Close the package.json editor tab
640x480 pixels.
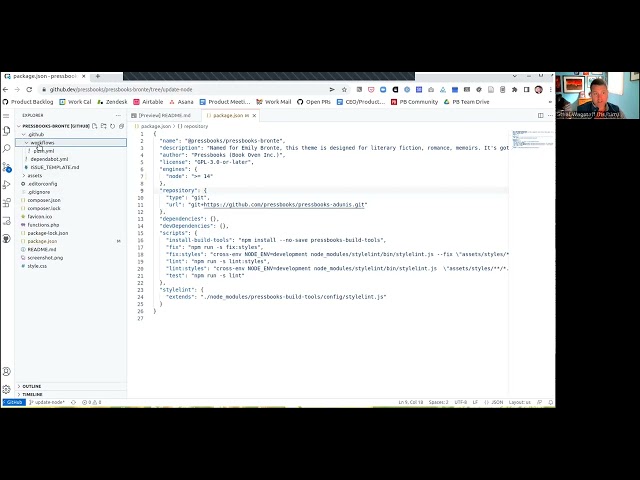pyautogui.click(x=254, y=116)
